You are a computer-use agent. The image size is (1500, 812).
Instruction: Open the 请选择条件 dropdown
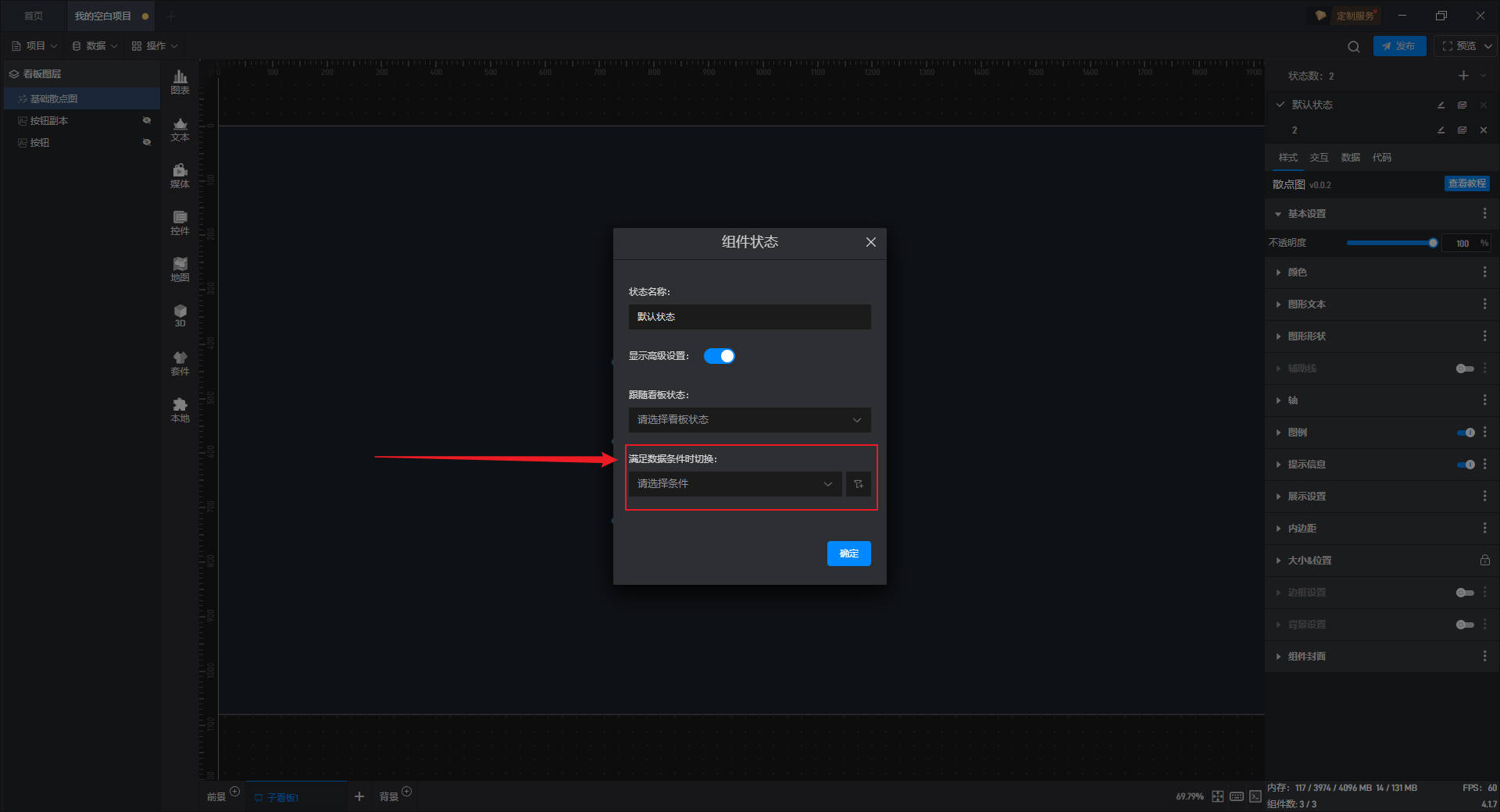735,484
